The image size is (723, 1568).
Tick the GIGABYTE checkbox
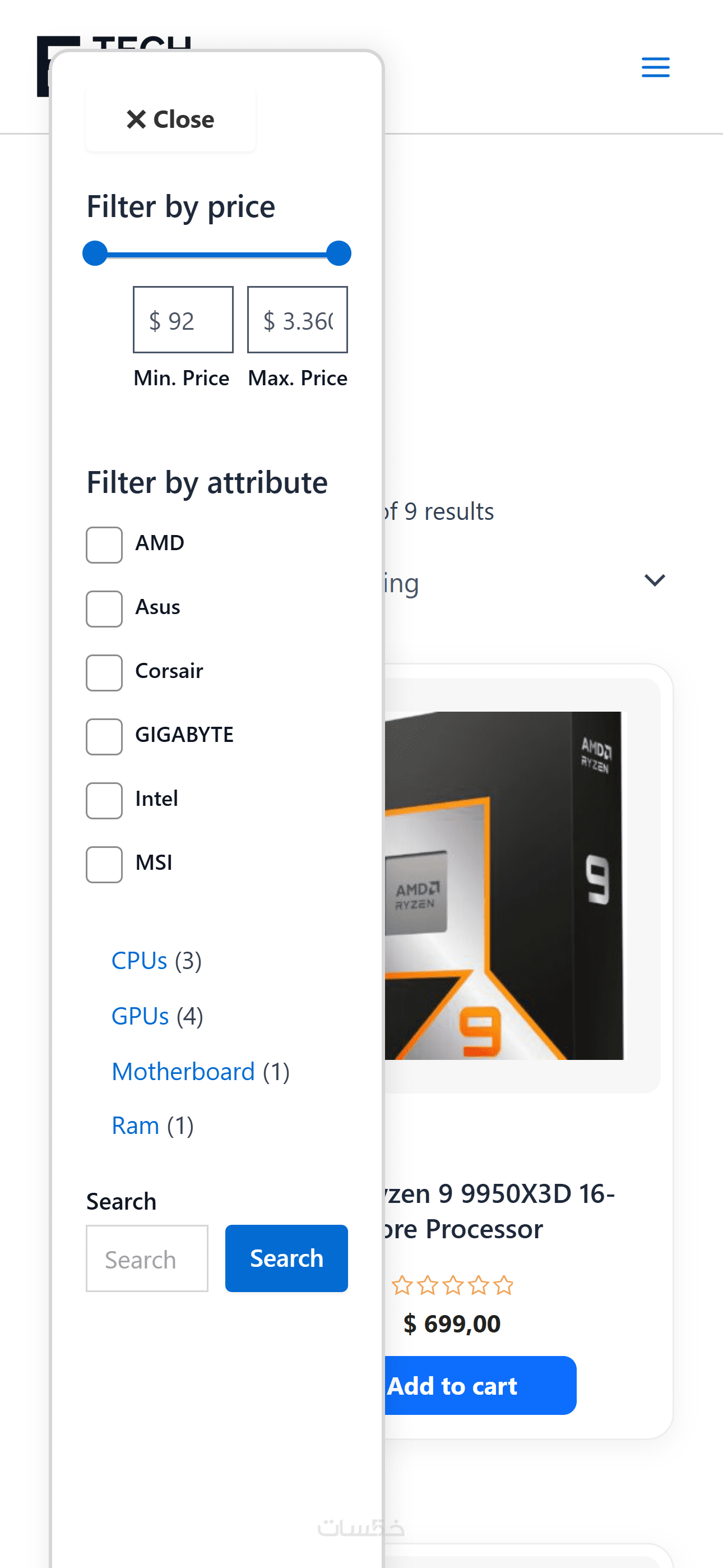(104, 736)
